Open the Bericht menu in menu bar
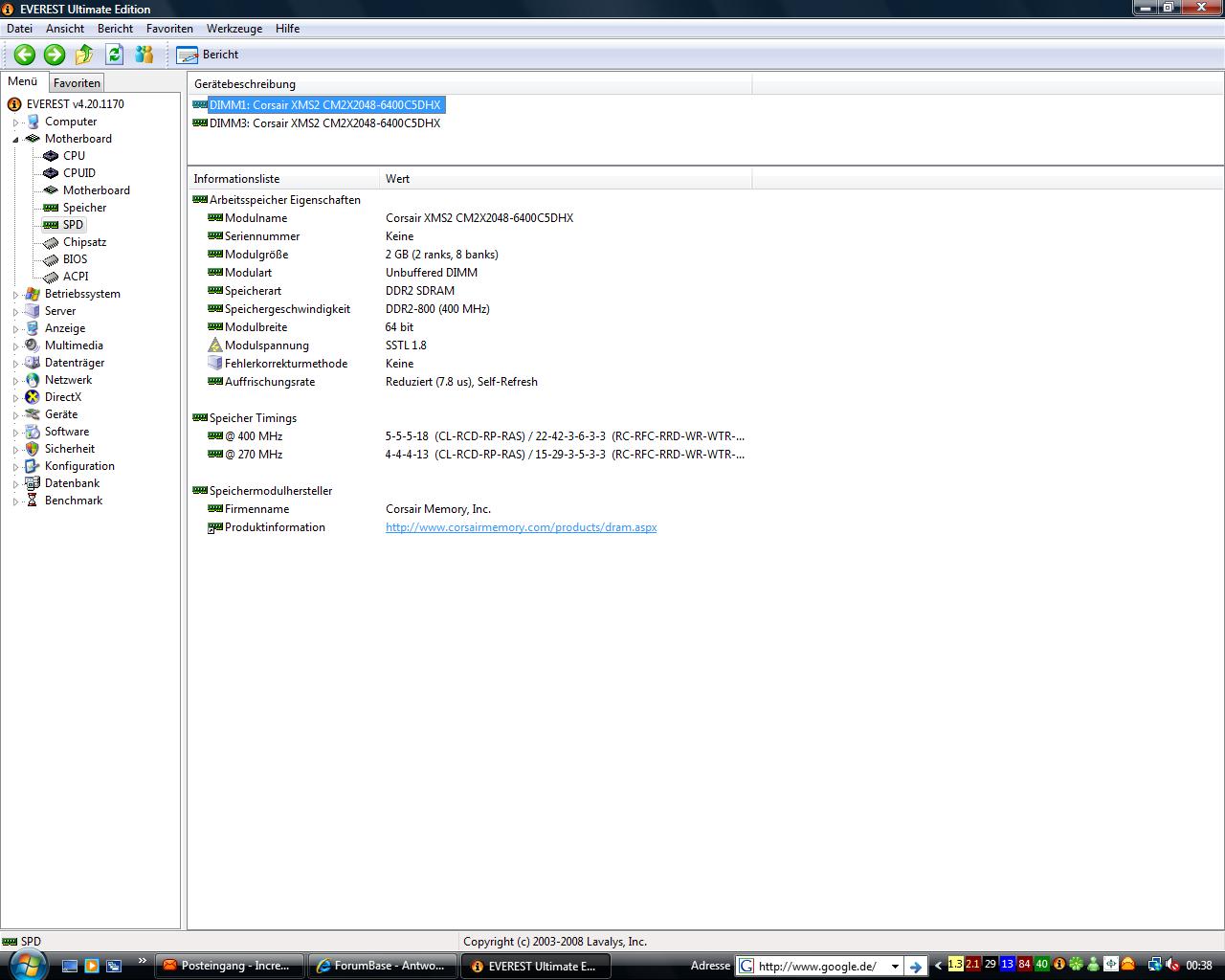This screenshot has height=980, width=1225. (x=115, y=29)
